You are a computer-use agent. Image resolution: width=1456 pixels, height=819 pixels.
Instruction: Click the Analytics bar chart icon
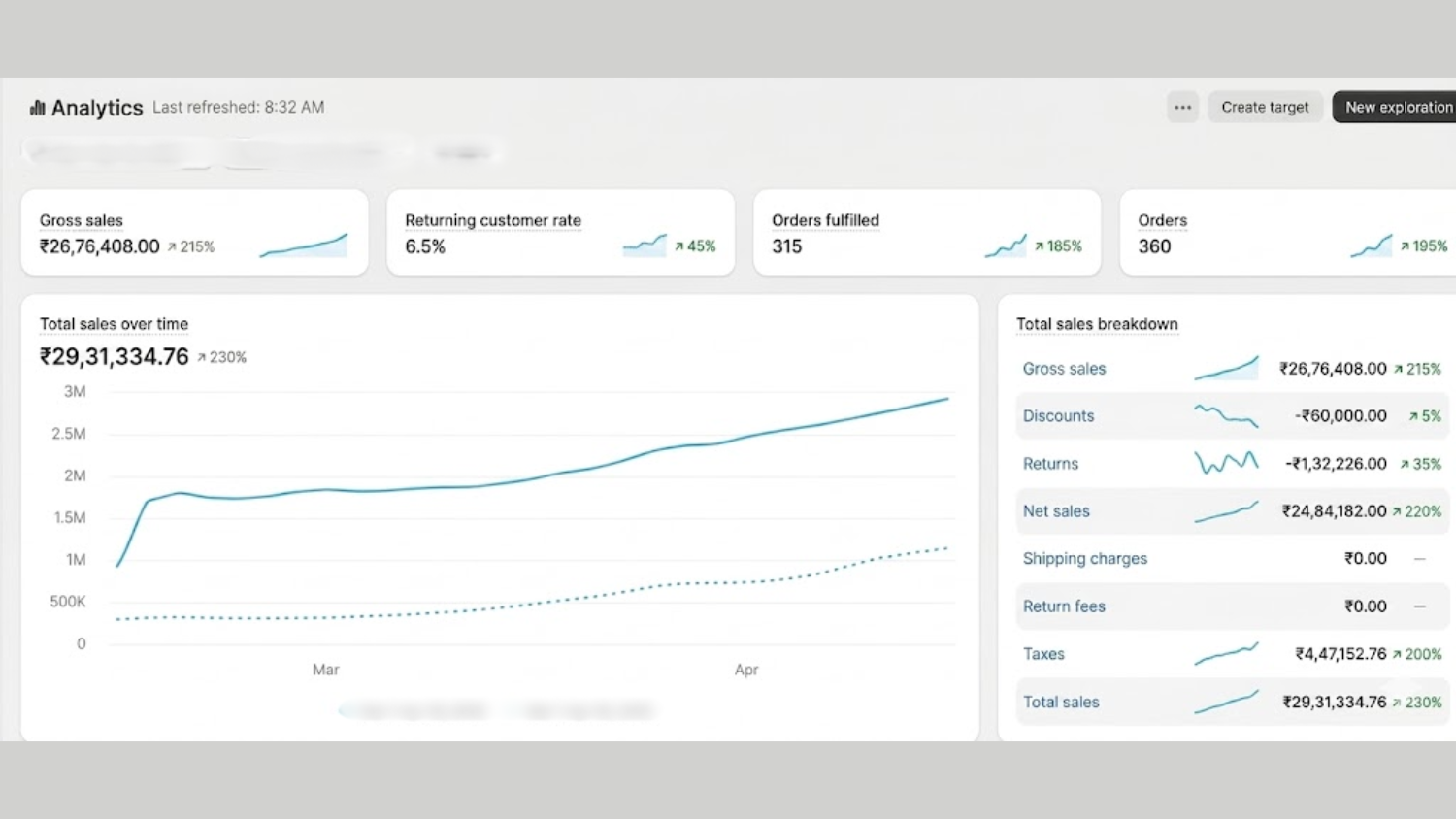pyautogui.click(x=37, y=108)
